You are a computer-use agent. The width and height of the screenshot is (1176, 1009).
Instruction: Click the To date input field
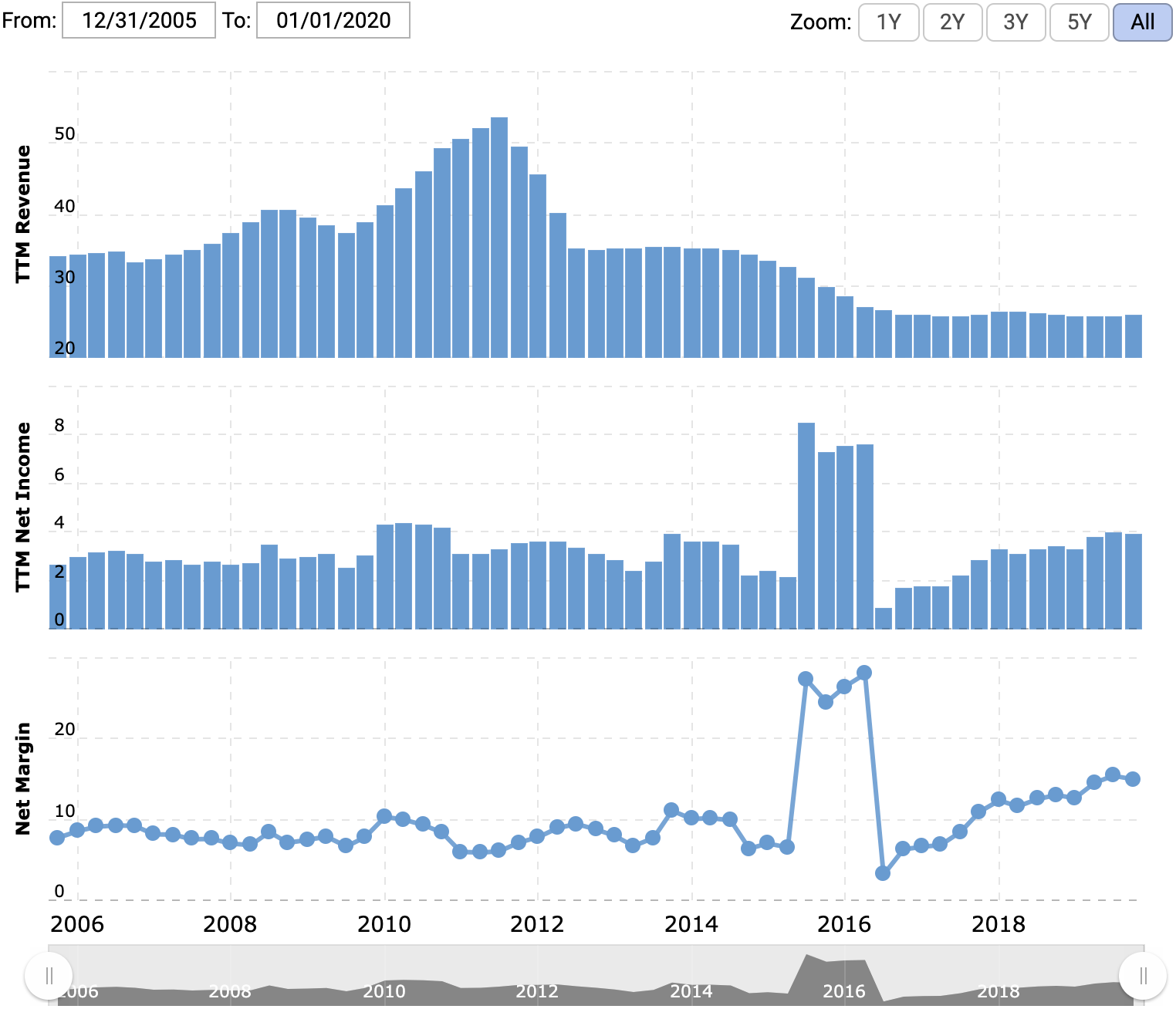click(333, 20)
